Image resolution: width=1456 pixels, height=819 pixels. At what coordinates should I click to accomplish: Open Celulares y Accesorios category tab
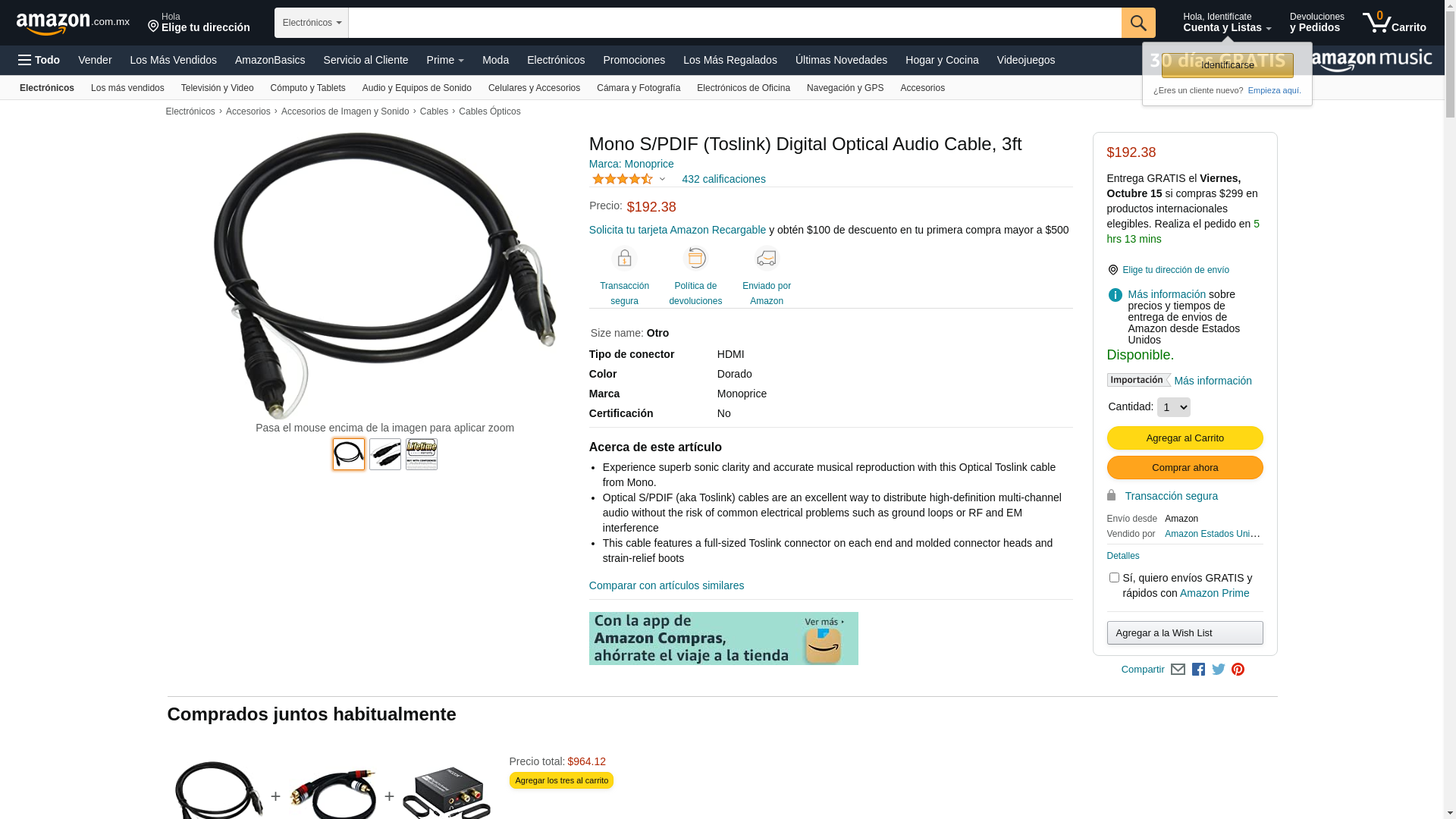534,88
